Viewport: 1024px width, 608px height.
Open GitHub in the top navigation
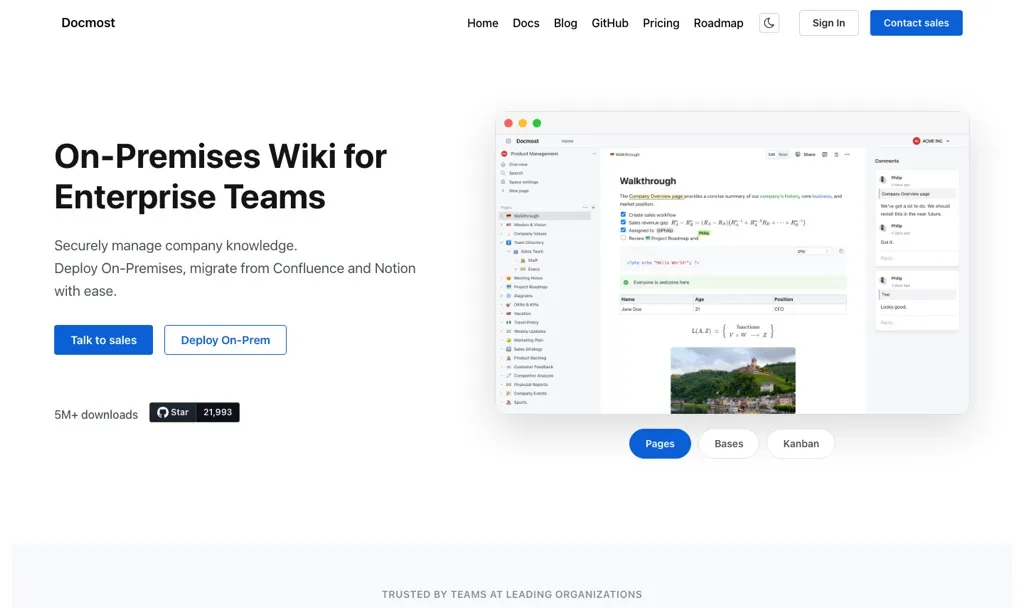click(610, 23)
